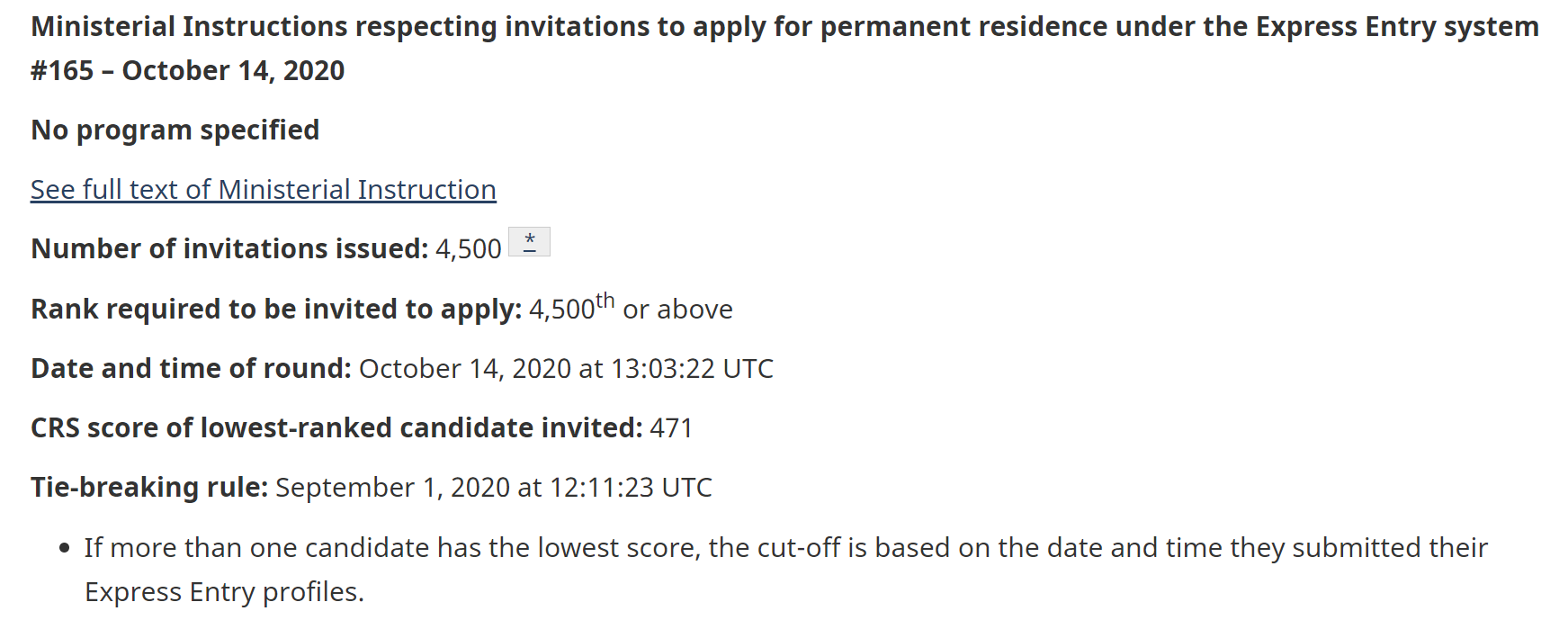Click the 'Tie-breaking rule:' label

tap(149, 488)
